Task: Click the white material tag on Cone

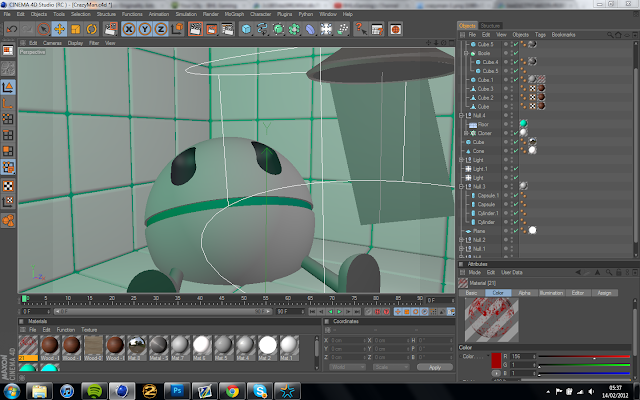Action: pyautogui.click(x=532, y=150)
